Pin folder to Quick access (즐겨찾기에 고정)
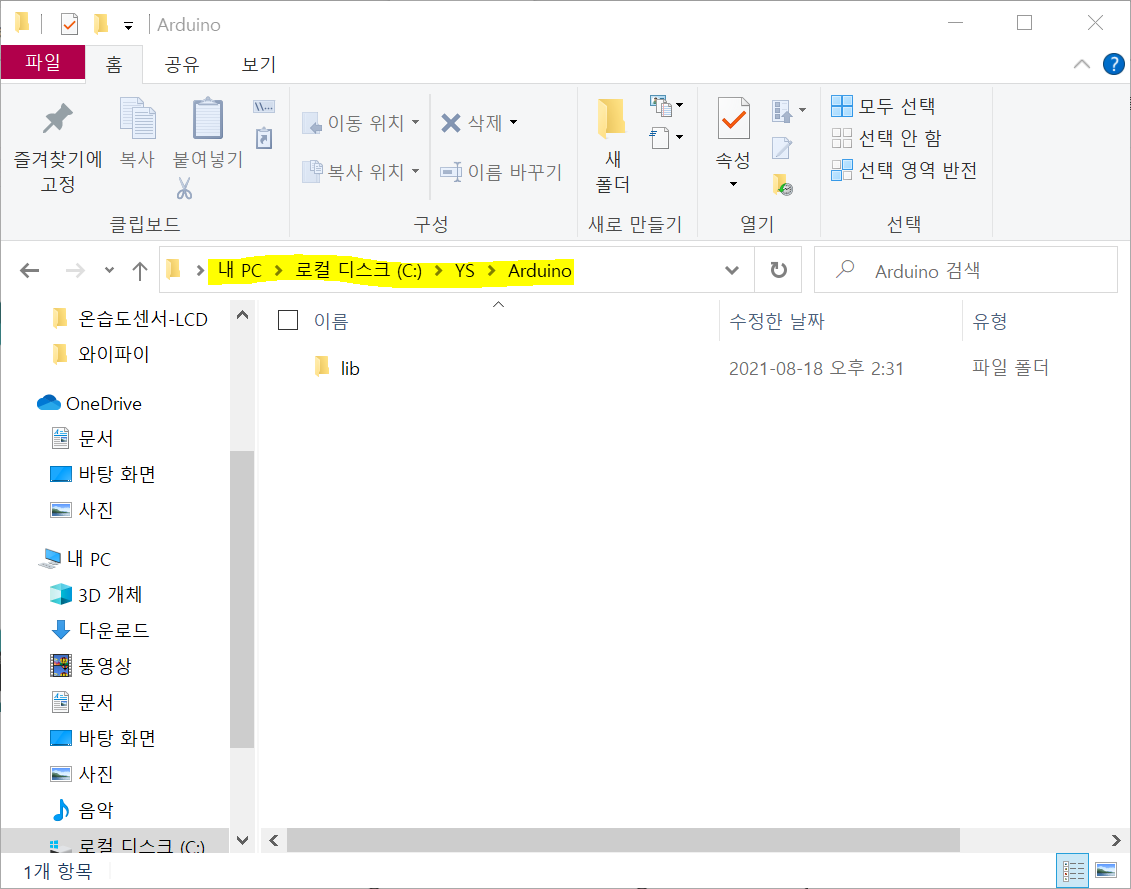 tap(58, 147)
